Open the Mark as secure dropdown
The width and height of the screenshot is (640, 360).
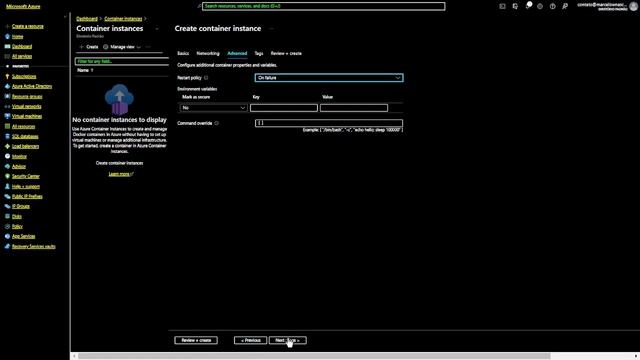pos(213,108)
